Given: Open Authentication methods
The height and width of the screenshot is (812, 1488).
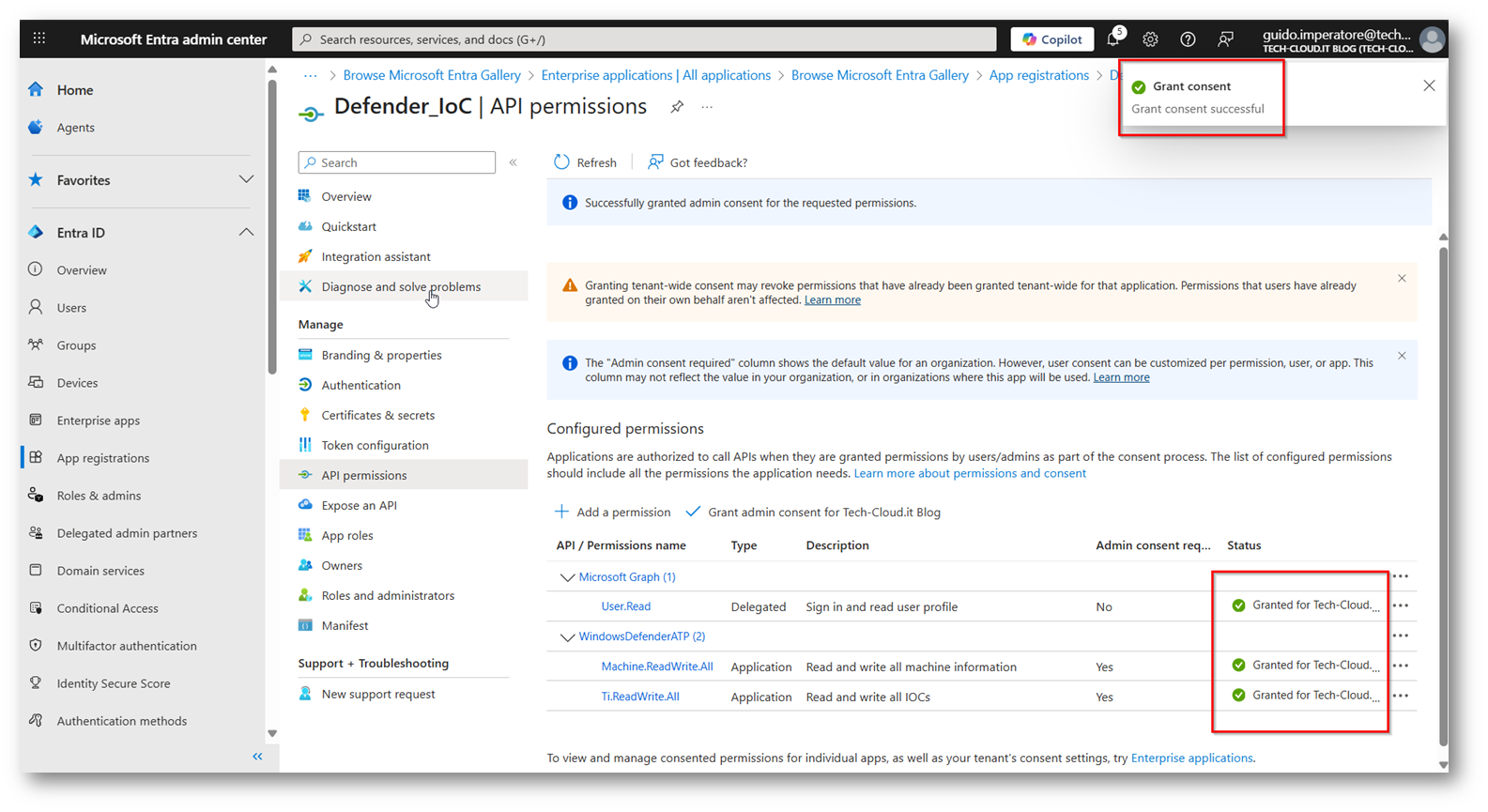Looking at the screenshot, I should click(121, 721).
